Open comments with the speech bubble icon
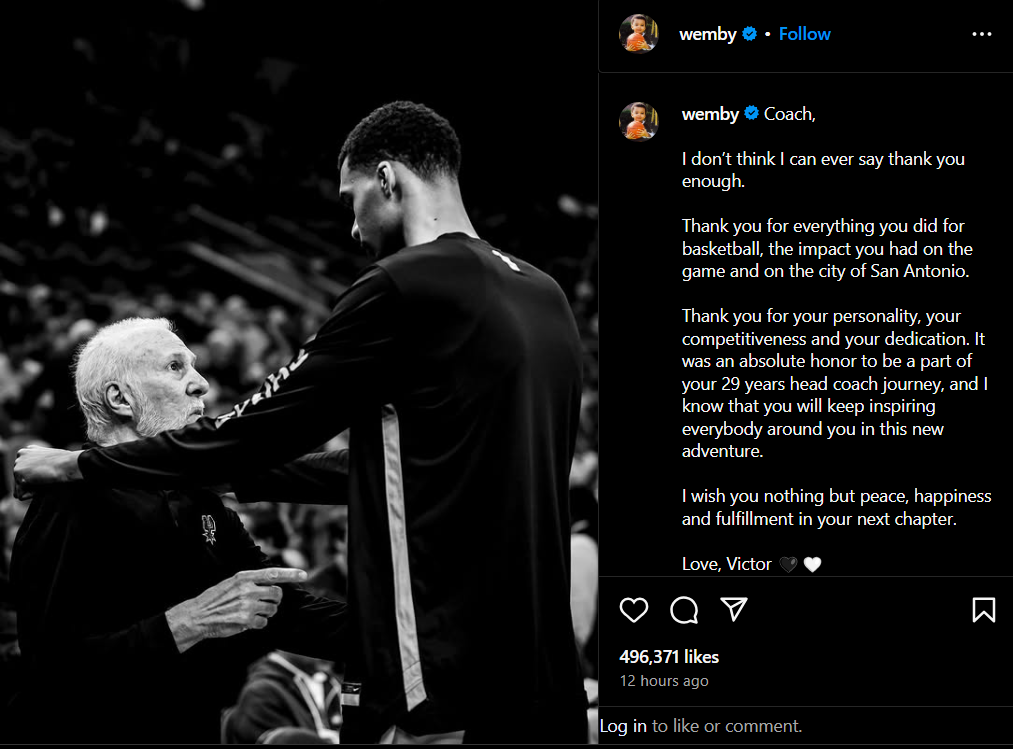 (684, 609)
